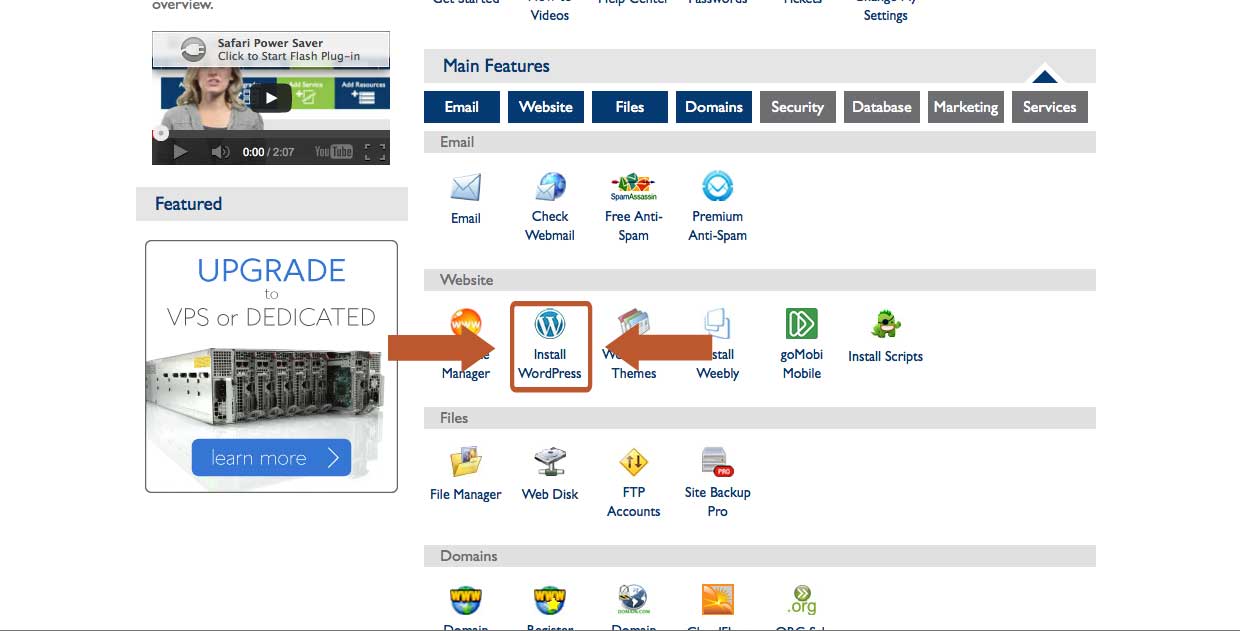Open the Install Weebly icon

[x=717, y=324]
